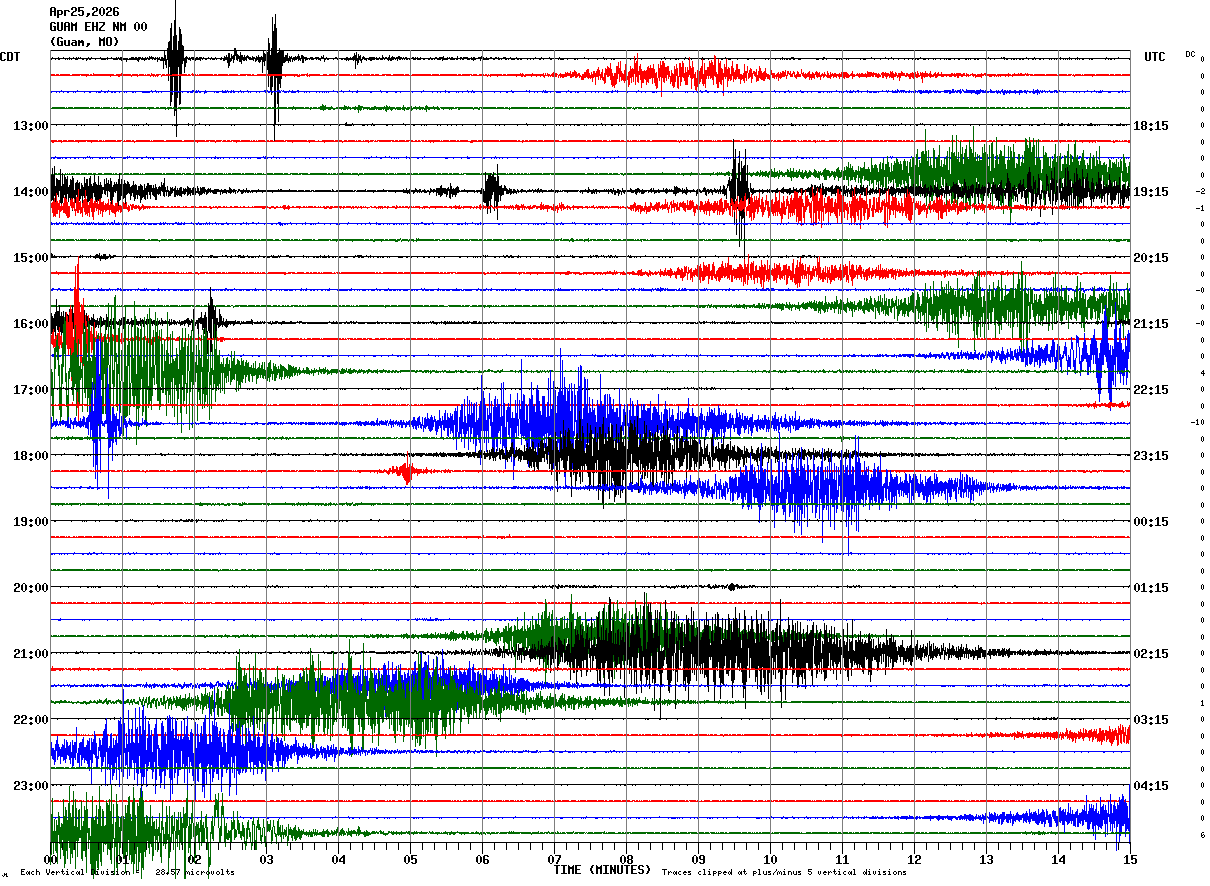The height and width of the screenshot is (886, 1210).
Task: Click the location label '(Guam, MO)'
Action: [84, 42]
